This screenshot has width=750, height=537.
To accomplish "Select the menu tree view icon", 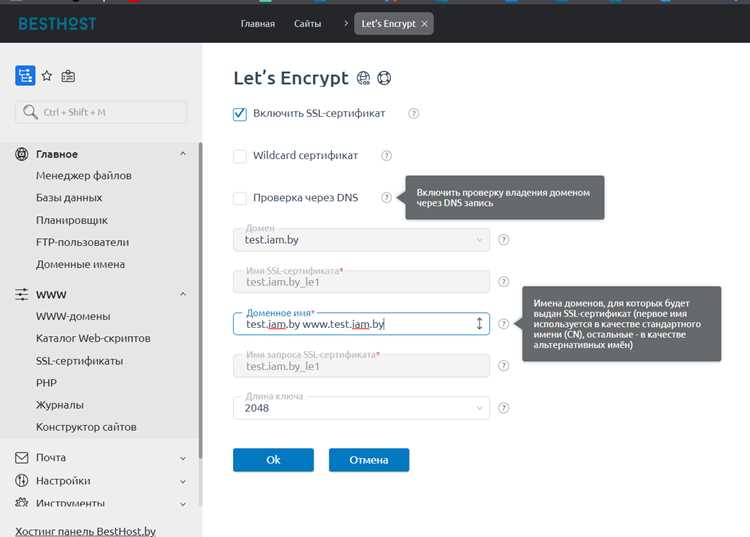I will [x=25, y=76].
